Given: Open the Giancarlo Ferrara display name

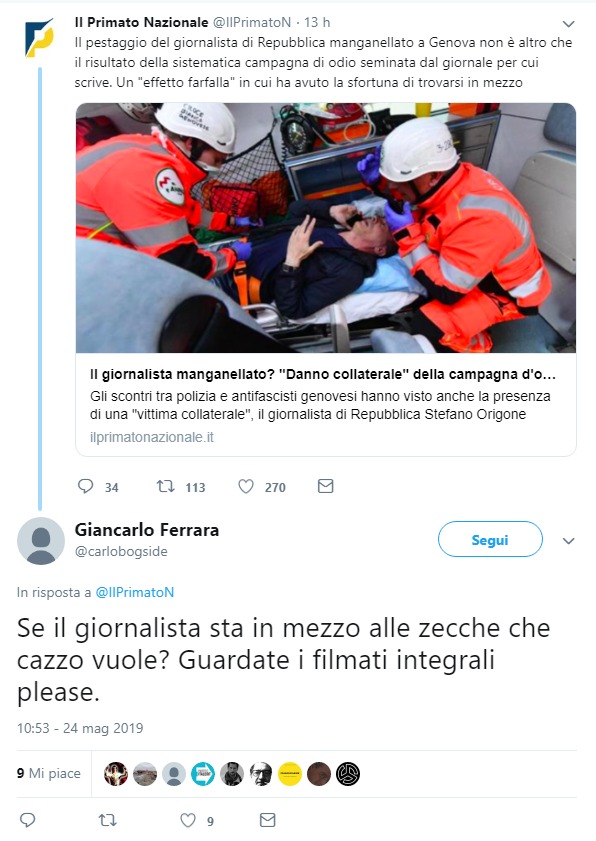Looking at the screenshot, I should (147, 530).
